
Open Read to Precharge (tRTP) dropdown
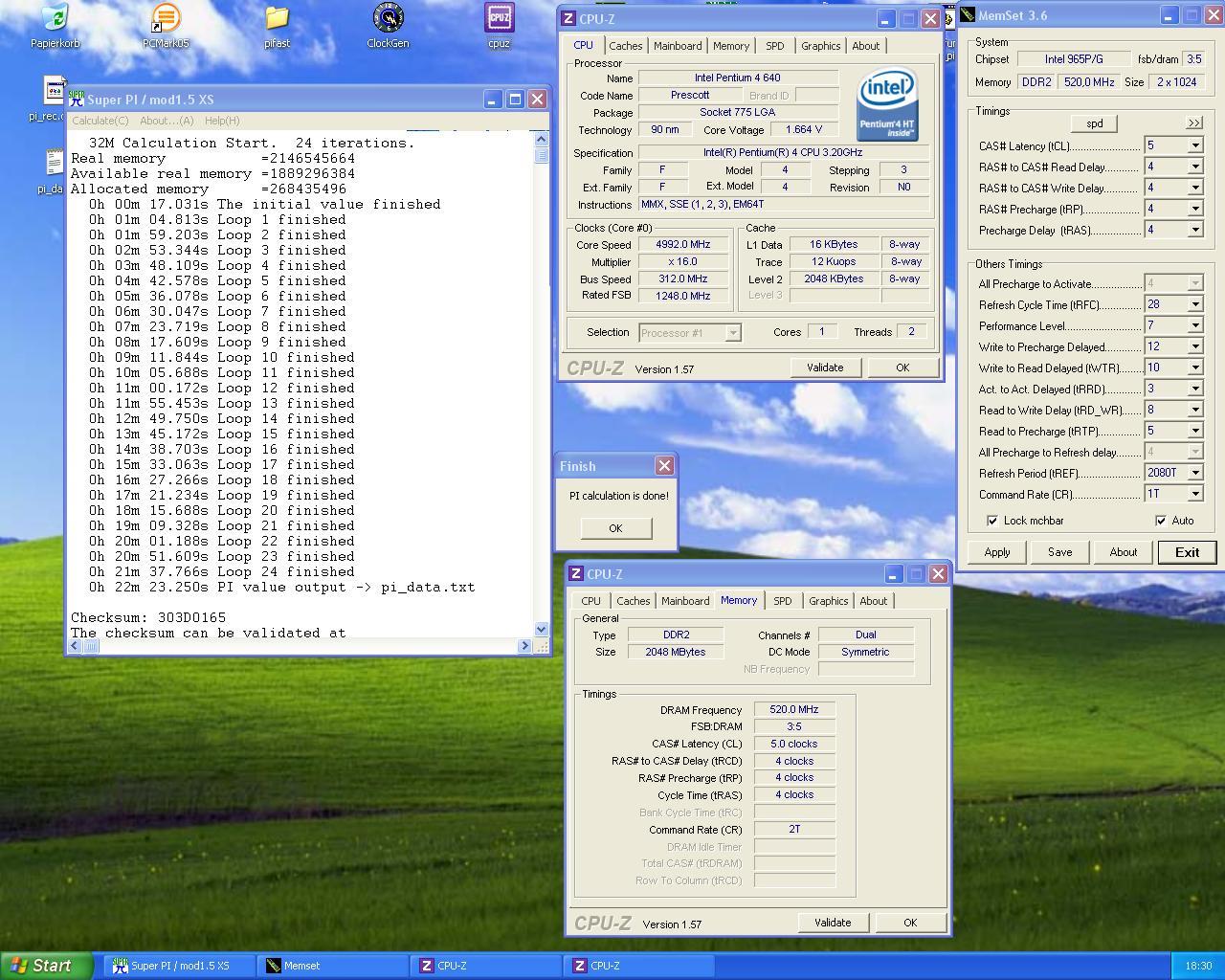coord(1195,431)
